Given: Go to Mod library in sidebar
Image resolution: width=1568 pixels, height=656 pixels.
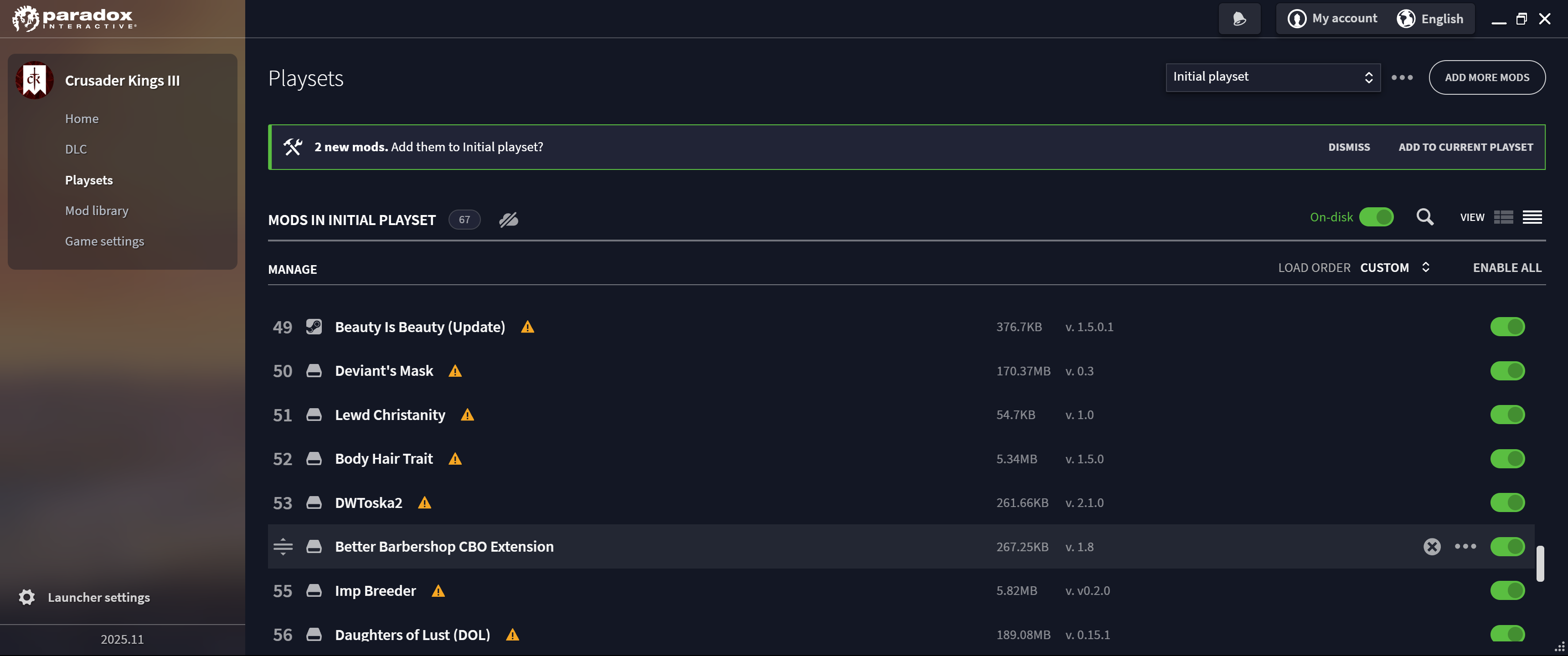Looking at the screenshot, I should coord(97,210).
